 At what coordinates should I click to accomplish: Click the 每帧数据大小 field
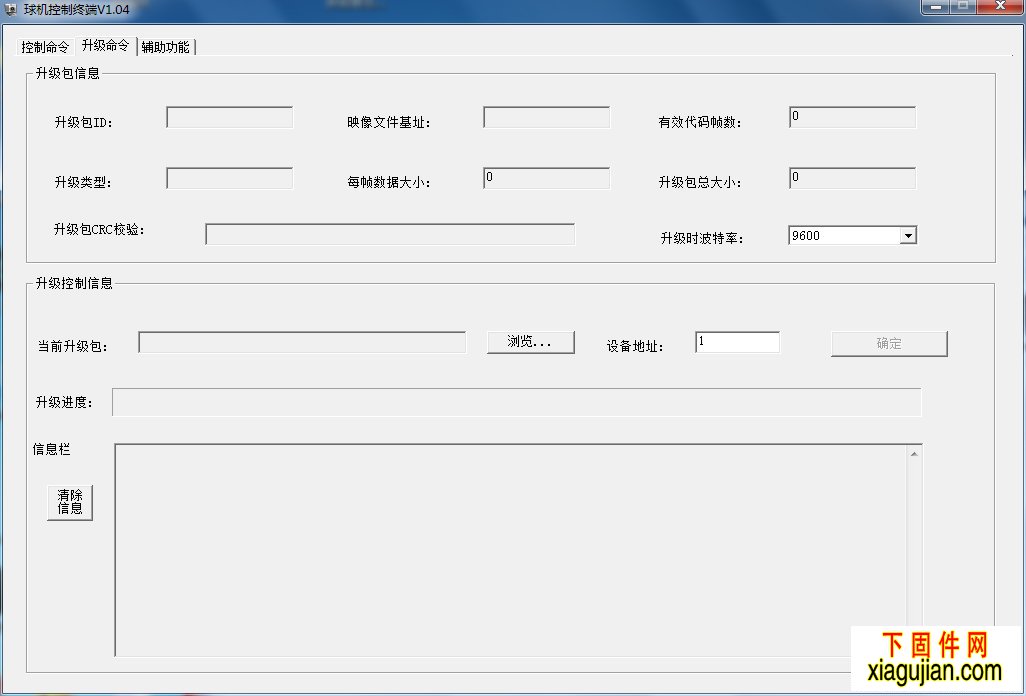(546, 179)
